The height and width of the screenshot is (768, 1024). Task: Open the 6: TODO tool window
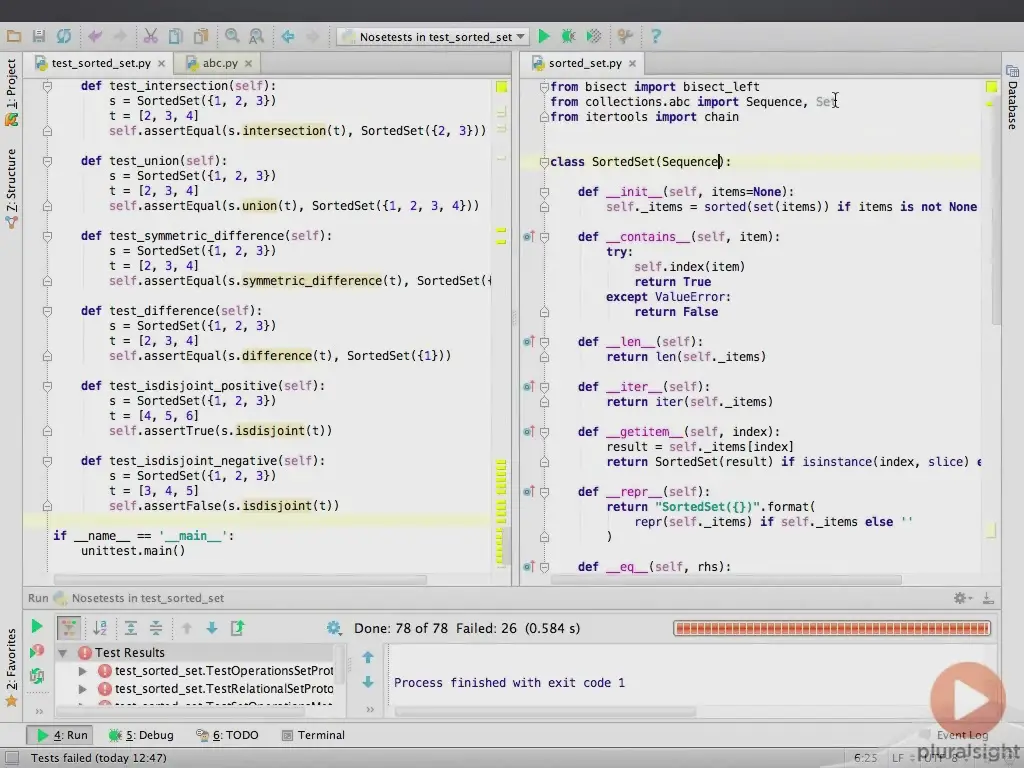tap(228, 735)
